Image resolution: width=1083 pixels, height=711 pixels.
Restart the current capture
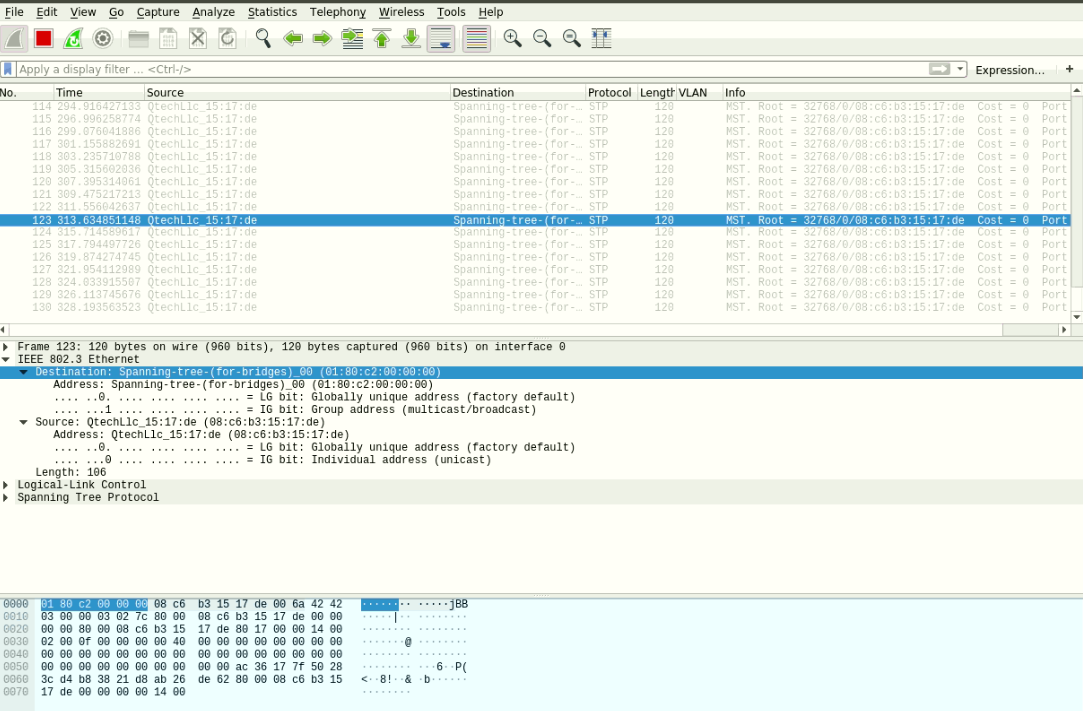[x=73, y=38]
